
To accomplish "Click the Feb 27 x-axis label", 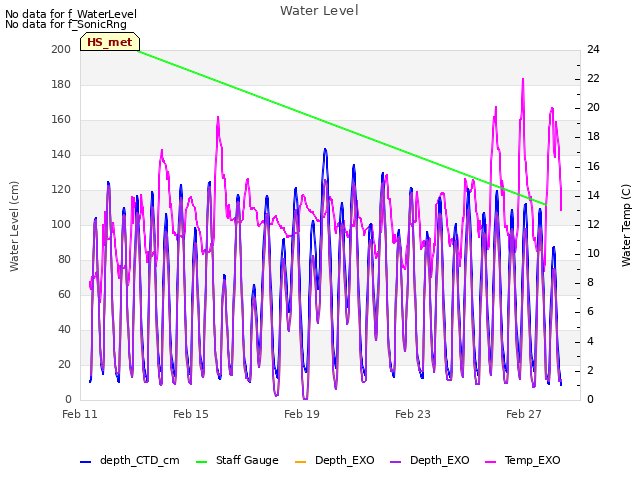I will pyautogui.click(x=524, y=414).
